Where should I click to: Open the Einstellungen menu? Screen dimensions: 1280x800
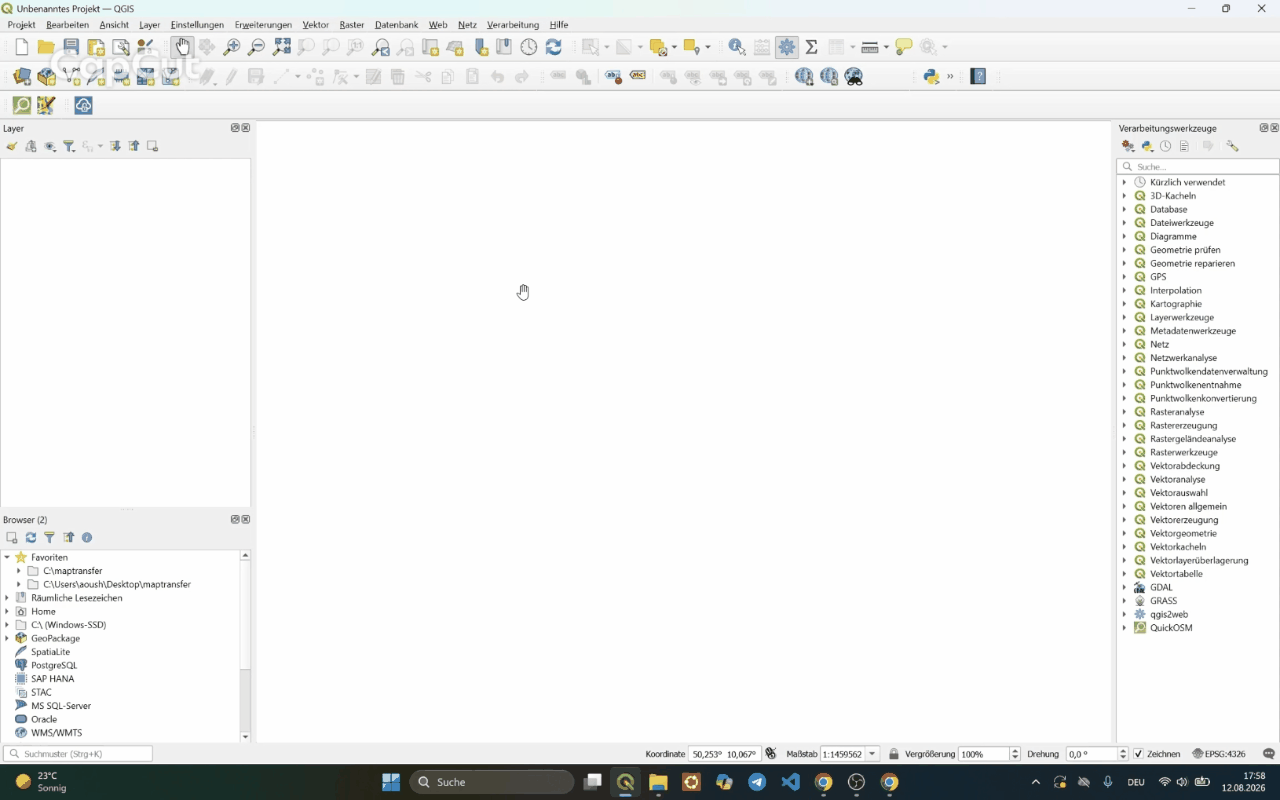click(197, 25)
